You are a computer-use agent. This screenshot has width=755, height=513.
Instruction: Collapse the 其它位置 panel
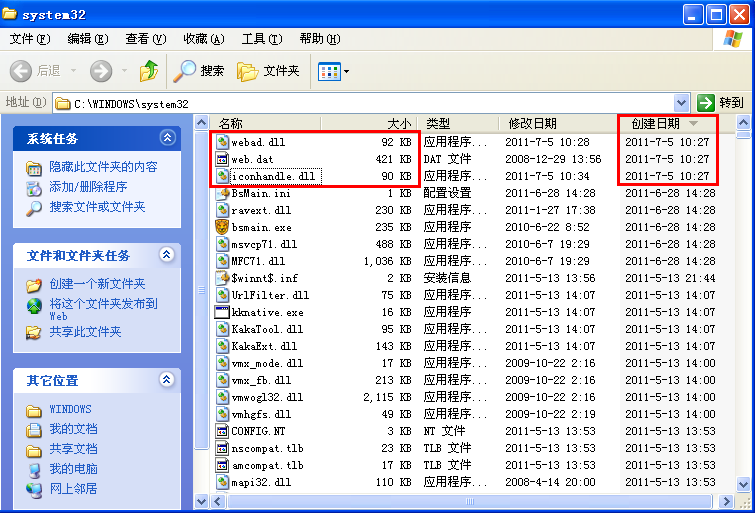(167, 380)
